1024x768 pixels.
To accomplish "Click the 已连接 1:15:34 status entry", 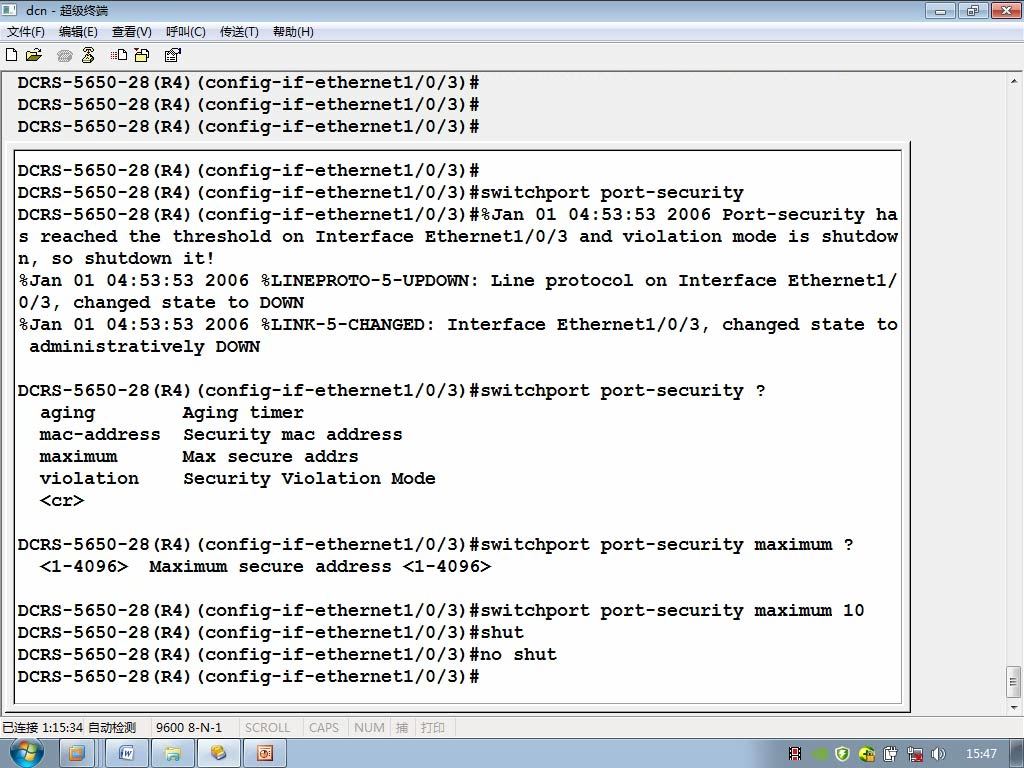I will [42, 727].
